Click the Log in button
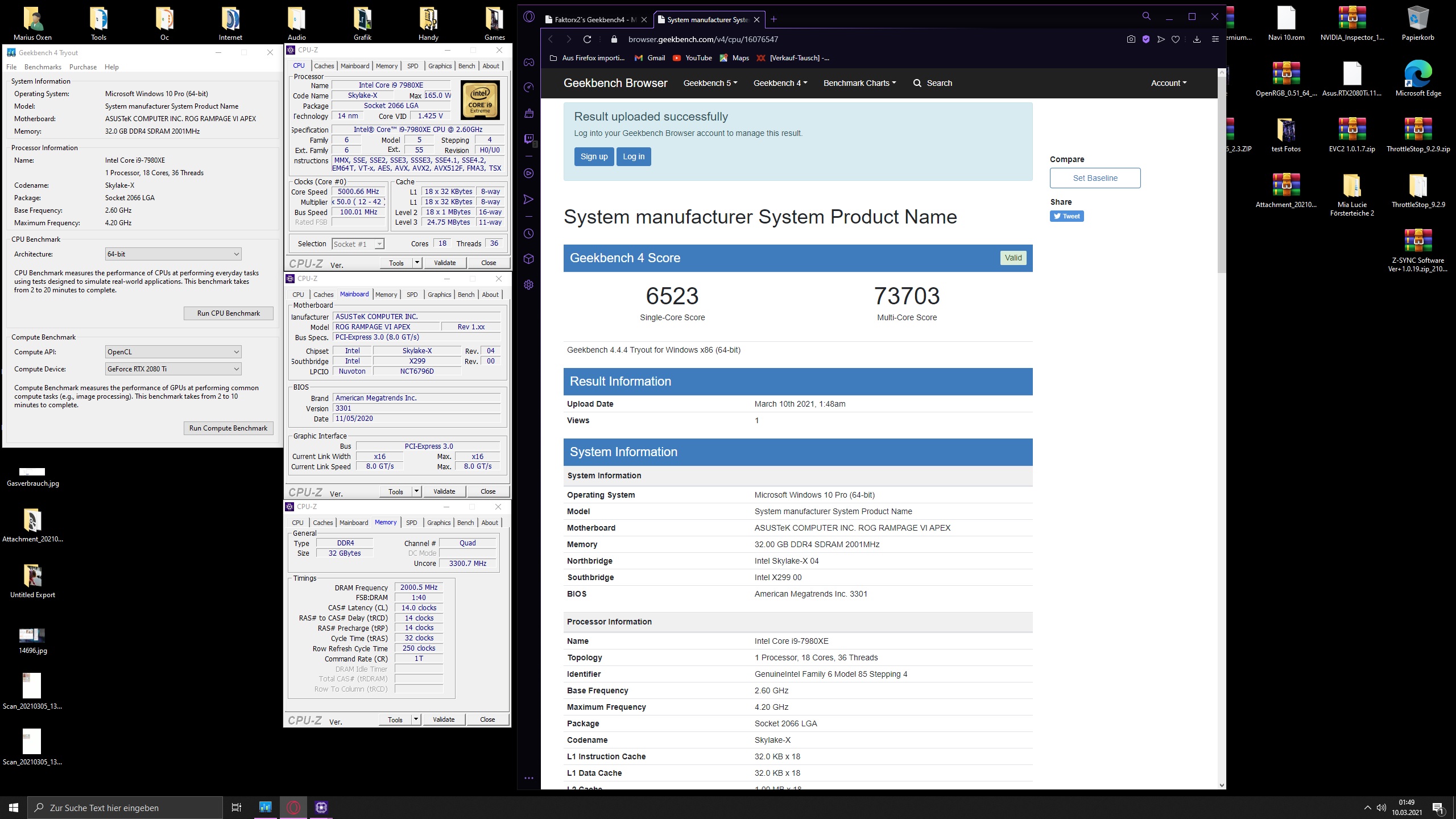 [x=634, y=156]
